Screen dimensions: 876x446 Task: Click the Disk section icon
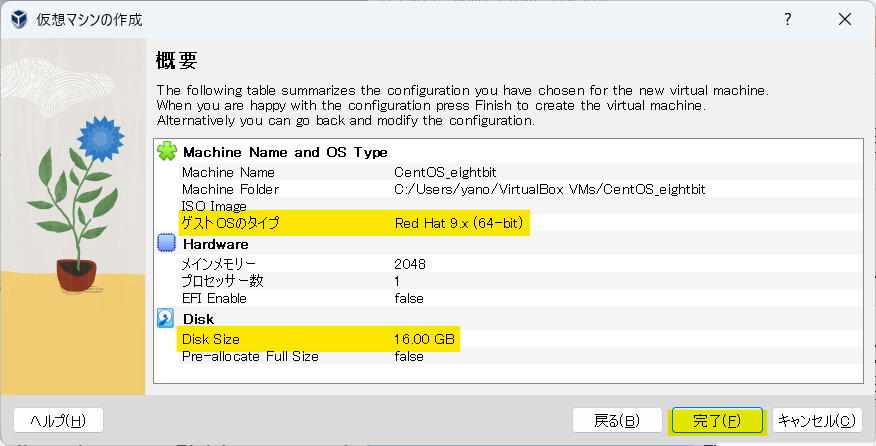pyautogui.click(x=165, y=318)
